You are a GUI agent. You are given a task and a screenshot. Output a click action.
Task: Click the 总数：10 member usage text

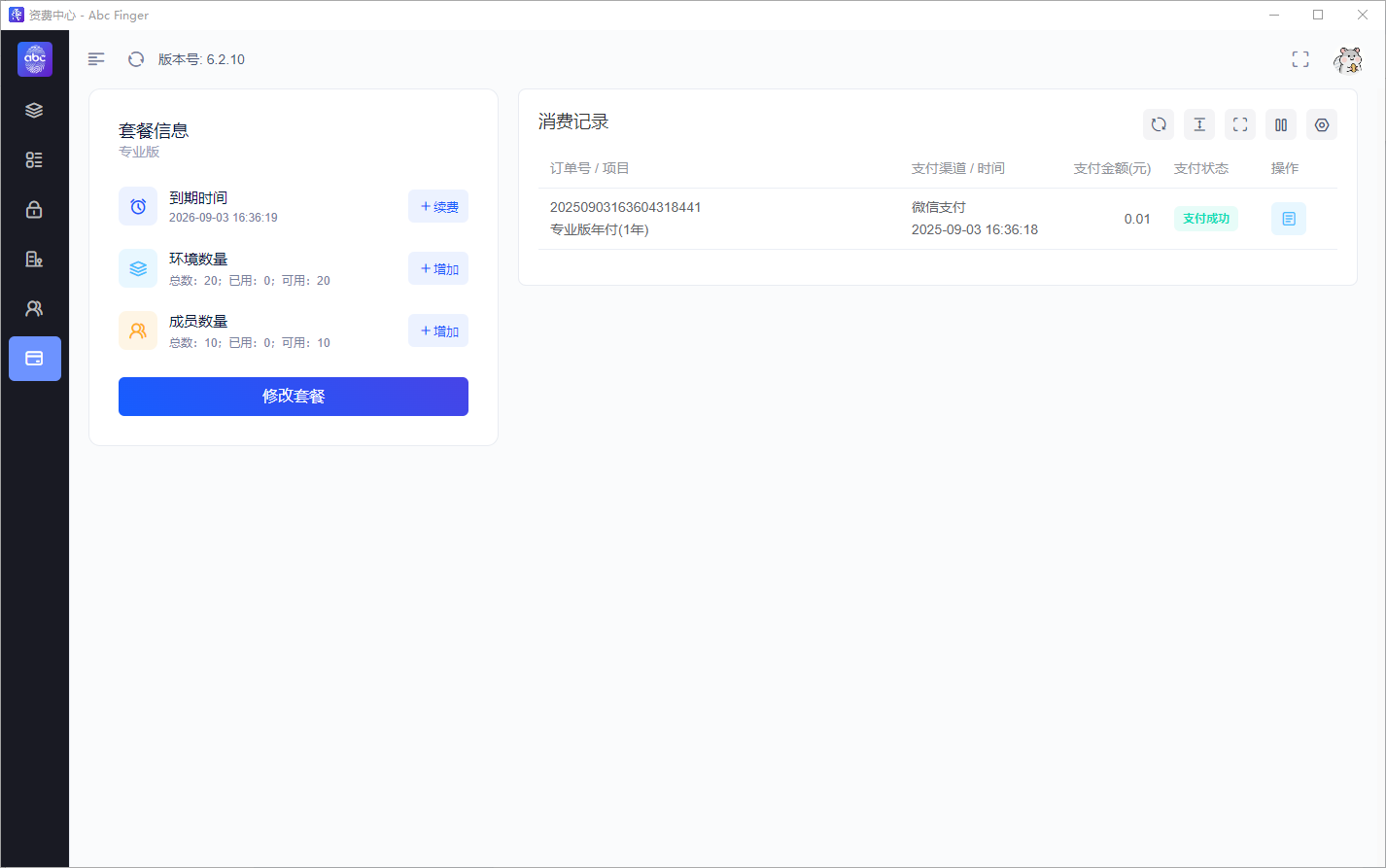coord(250,342)
